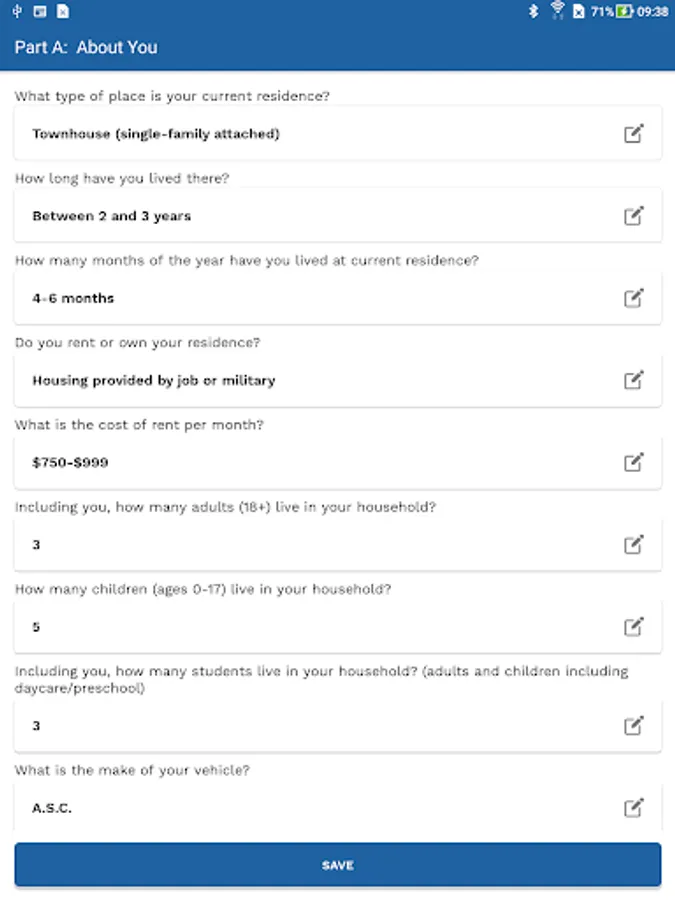Select the '4-6 months' answer field
The width and height of the screenshot is (675, 900).
[x=300, y=298]
